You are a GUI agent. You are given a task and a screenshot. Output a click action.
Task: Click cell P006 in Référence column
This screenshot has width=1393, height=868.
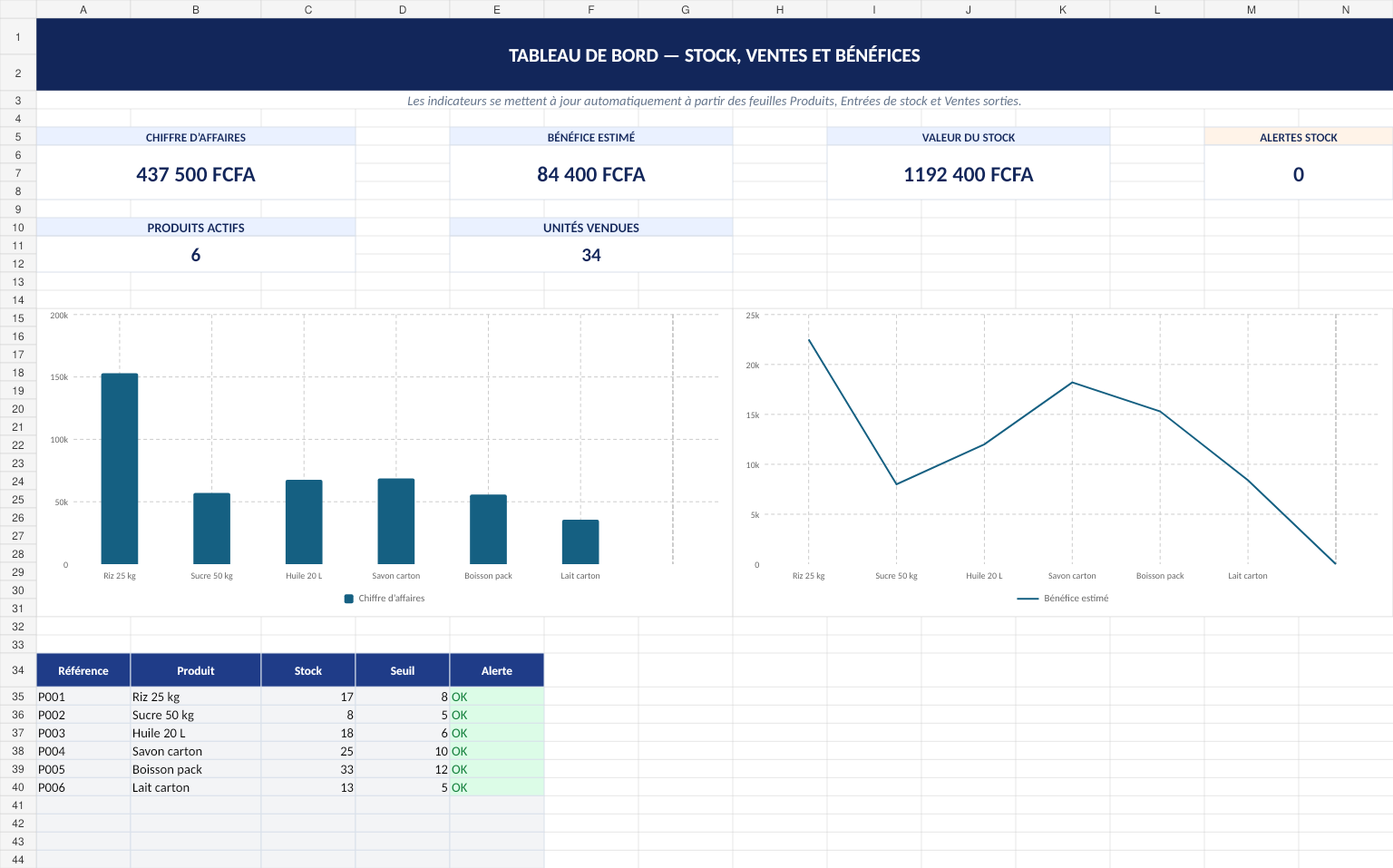click(83, 787)
